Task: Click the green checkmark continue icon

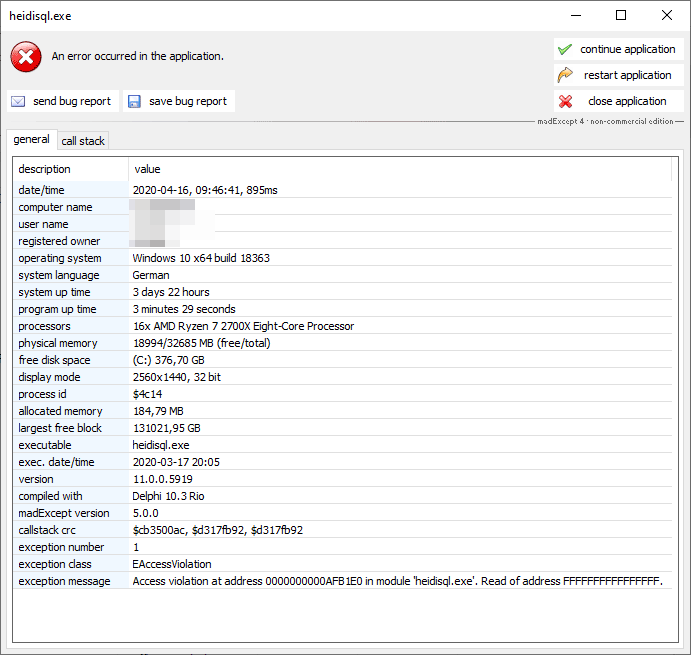Action: (565, 49)
